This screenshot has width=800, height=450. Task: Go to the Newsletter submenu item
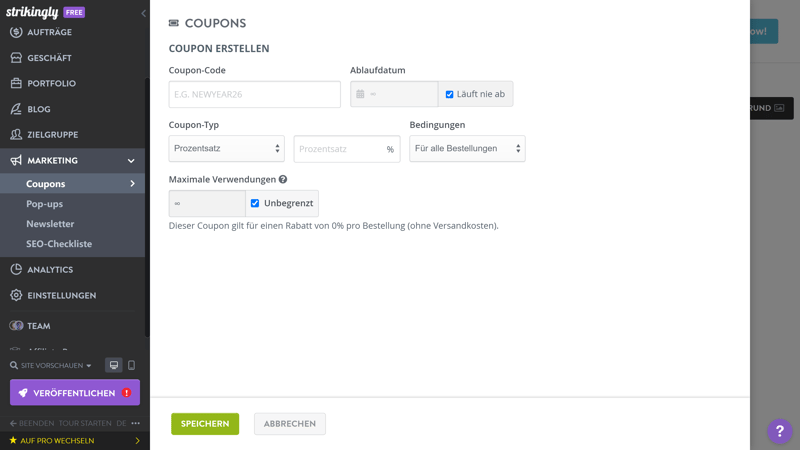pos(50,224)
